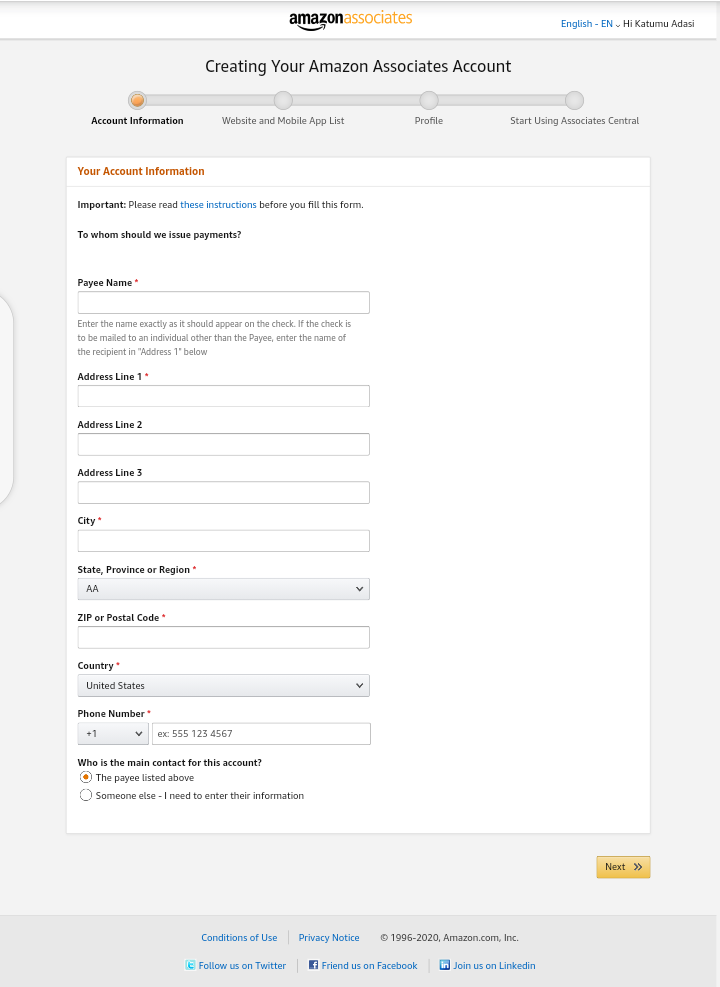The width and height of the screenshot is (720, 987).
Task: Click 'To whom should we issue payments?' text
Action: pyautogui.click(x=159, y=235)
